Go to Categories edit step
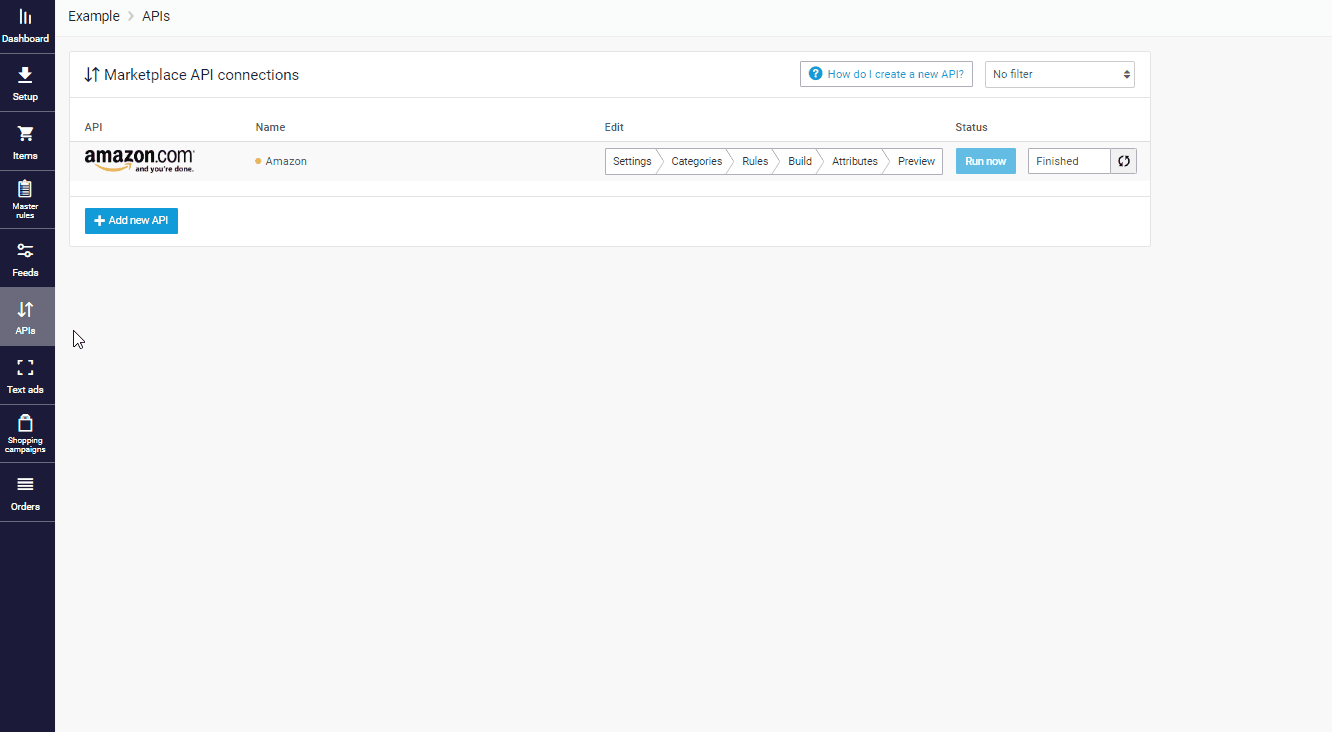The image size is (1332, 732). tap(696, 161)
